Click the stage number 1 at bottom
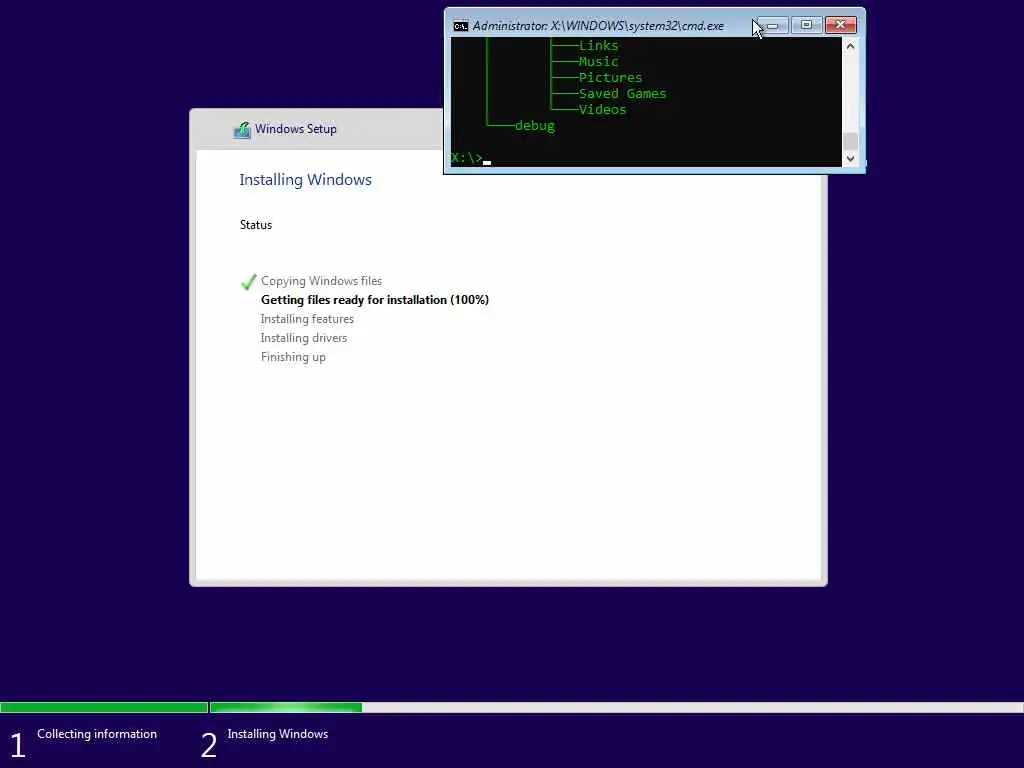 pos(18,745)
